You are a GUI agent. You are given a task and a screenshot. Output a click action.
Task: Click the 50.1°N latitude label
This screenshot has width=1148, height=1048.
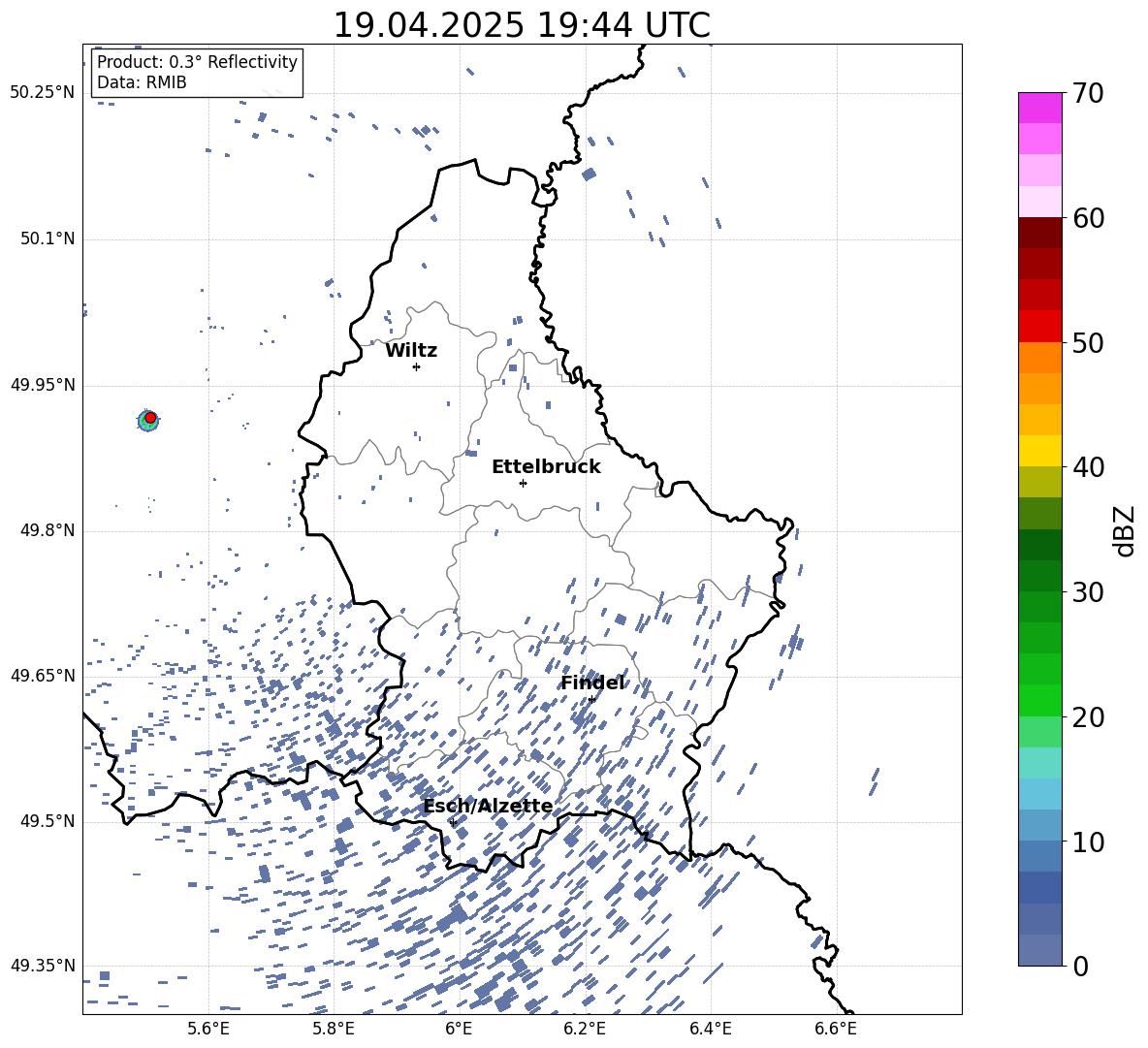coord(48,238)
